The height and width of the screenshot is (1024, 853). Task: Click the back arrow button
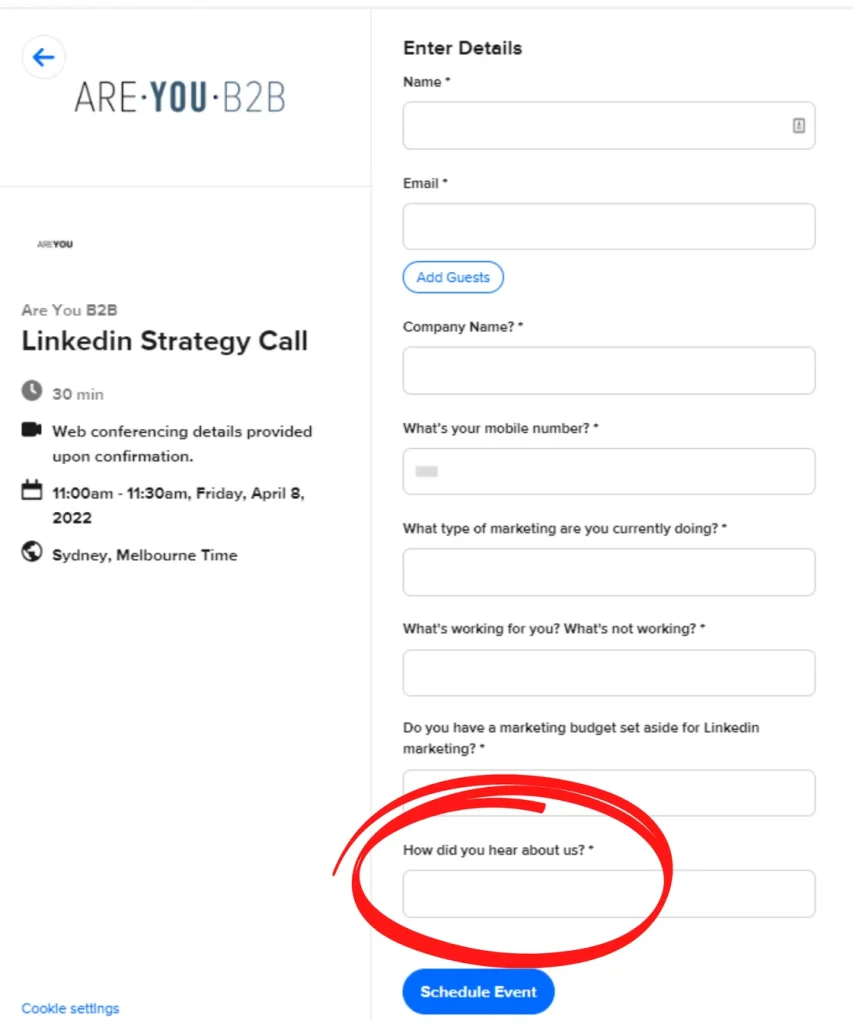pyautogui.click(x=44, y=57)
